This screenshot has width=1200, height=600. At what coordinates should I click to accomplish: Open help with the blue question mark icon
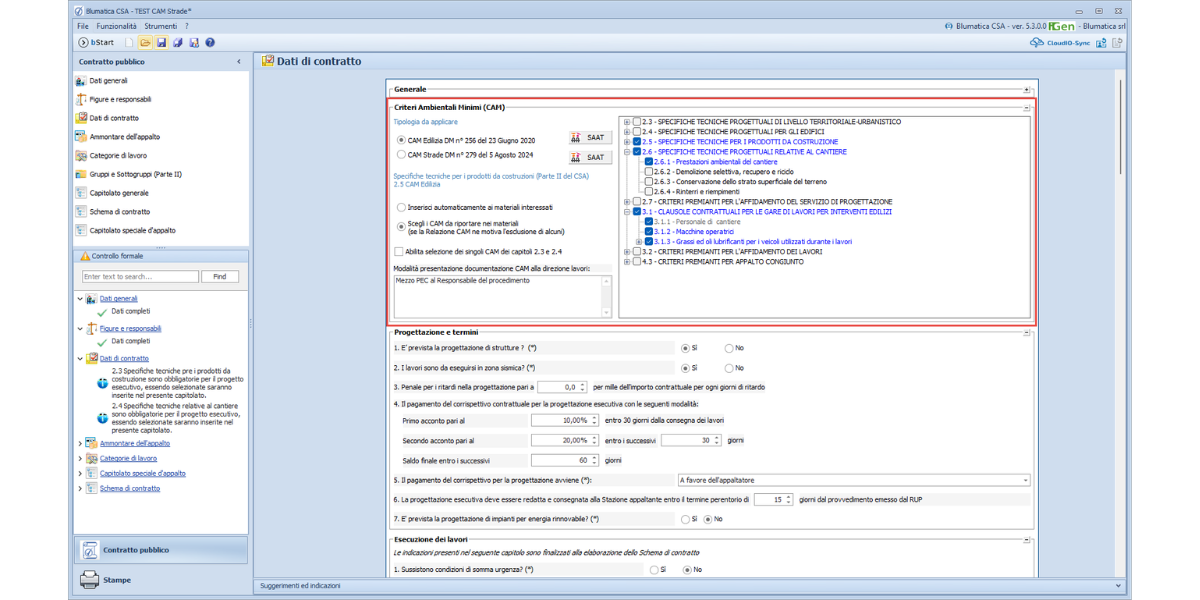[x=210, y=43]
